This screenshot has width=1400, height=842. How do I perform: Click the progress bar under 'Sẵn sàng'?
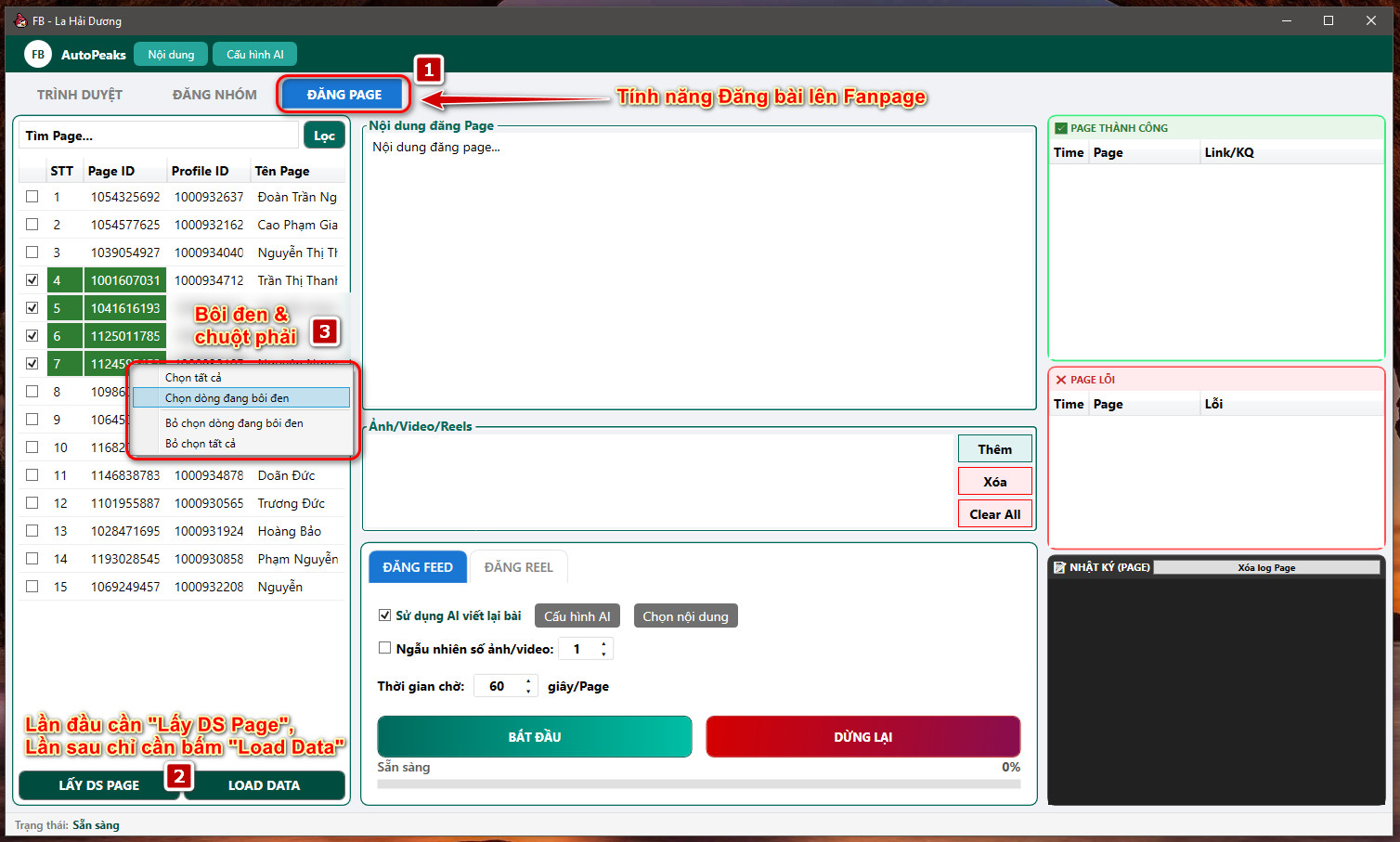point(698,784)
